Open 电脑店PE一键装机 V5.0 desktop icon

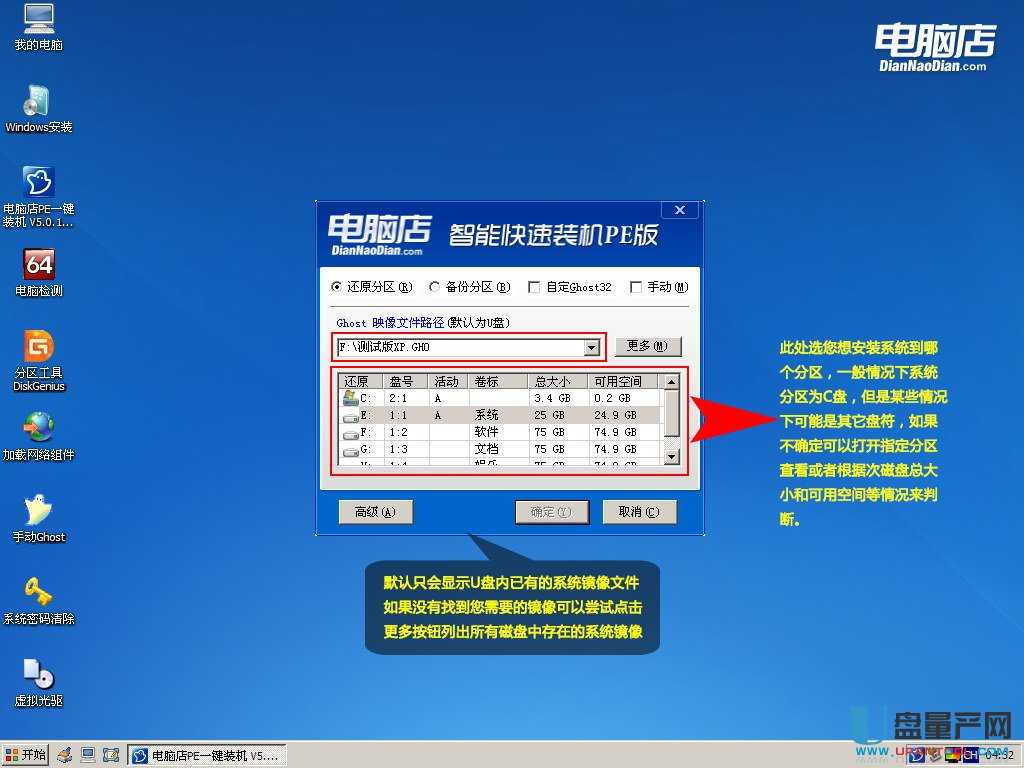pos(39,197)
